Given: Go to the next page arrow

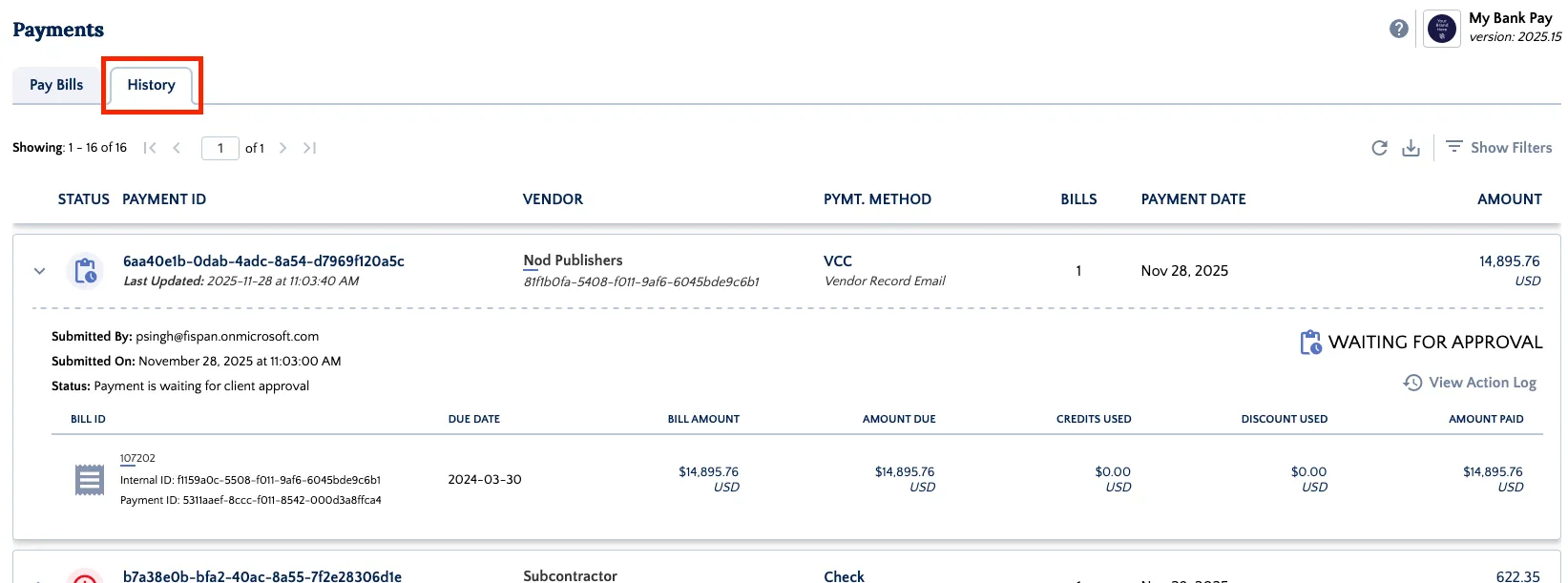Looking at the screenshot, I should pyautogui.click(x=282, y=148).
